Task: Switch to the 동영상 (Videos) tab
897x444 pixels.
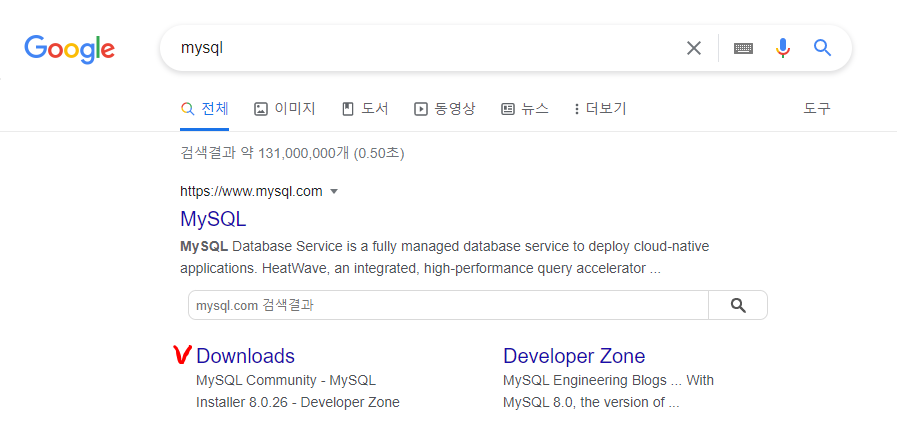Action: tap(444, 109)
